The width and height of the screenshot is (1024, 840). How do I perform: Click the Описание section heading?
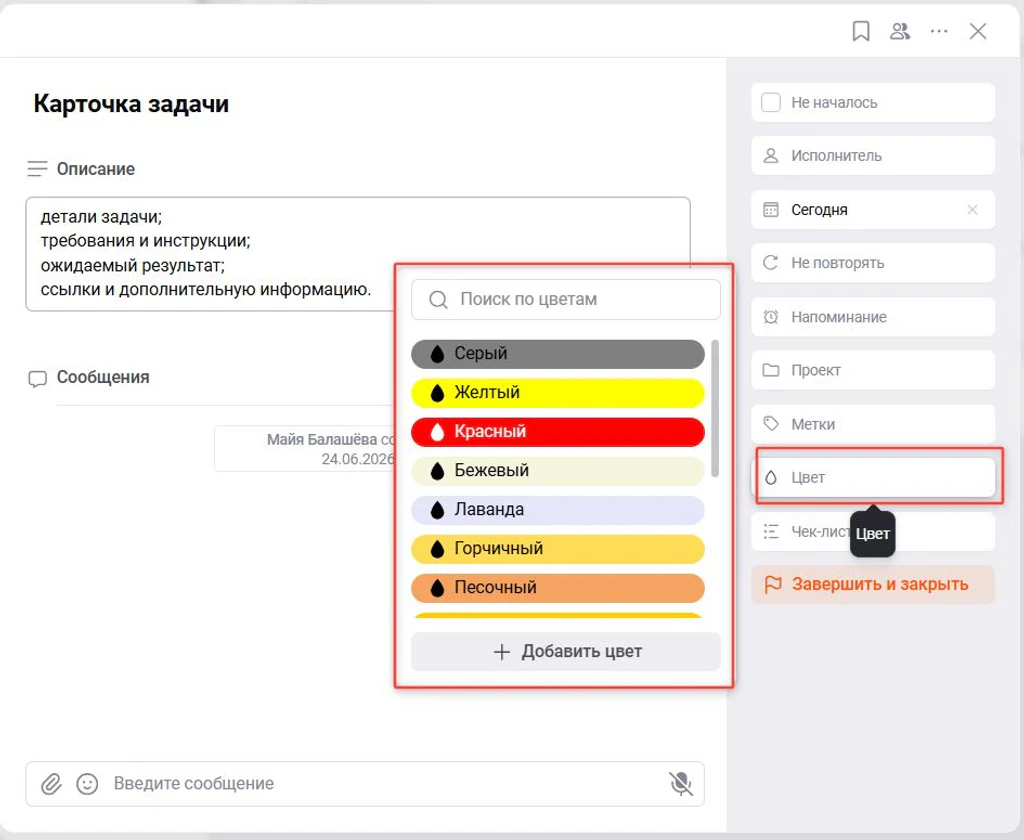click(x=96, y=169)
